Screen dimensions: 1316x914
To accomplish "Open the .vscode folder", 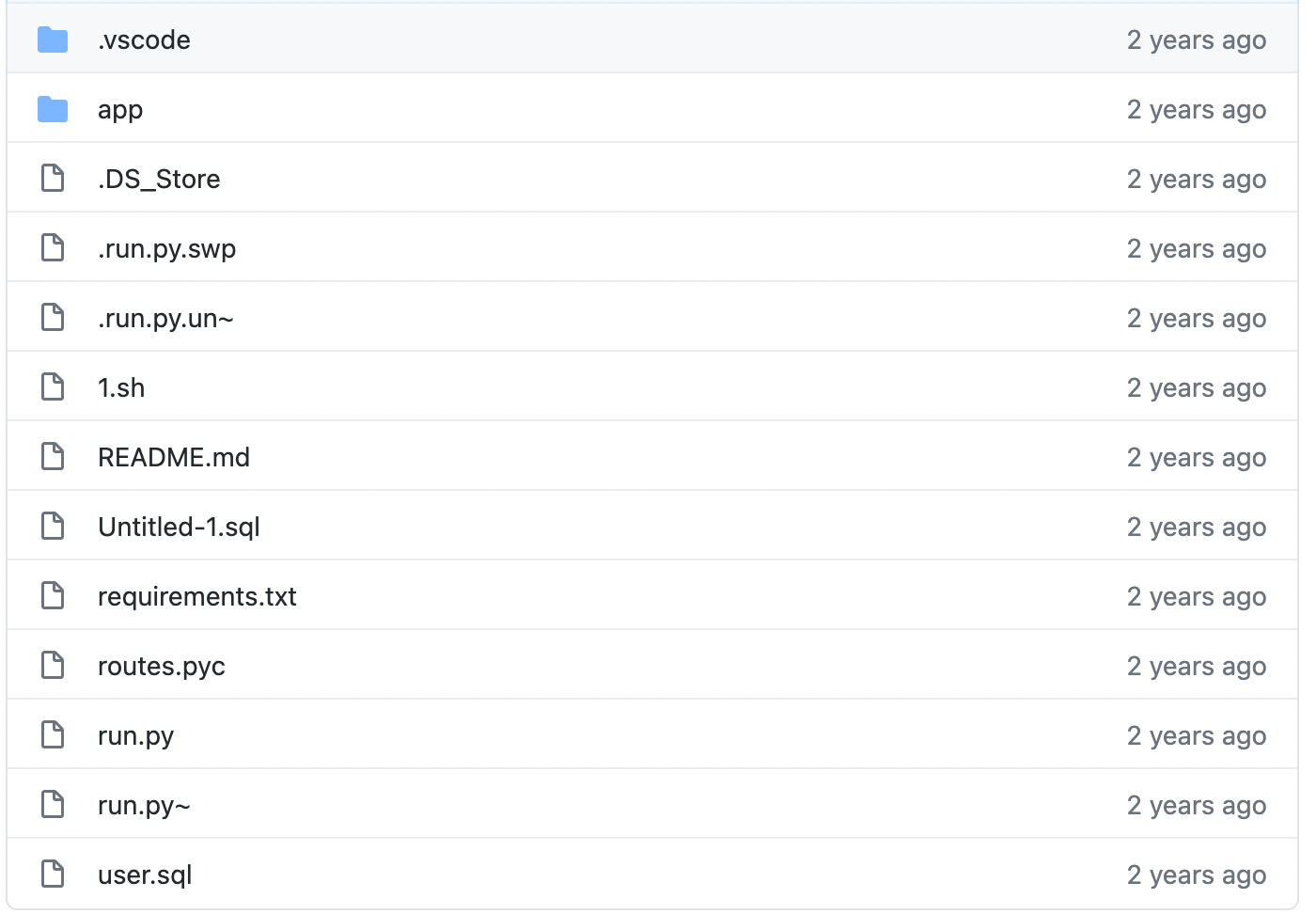I will point(143,39).
